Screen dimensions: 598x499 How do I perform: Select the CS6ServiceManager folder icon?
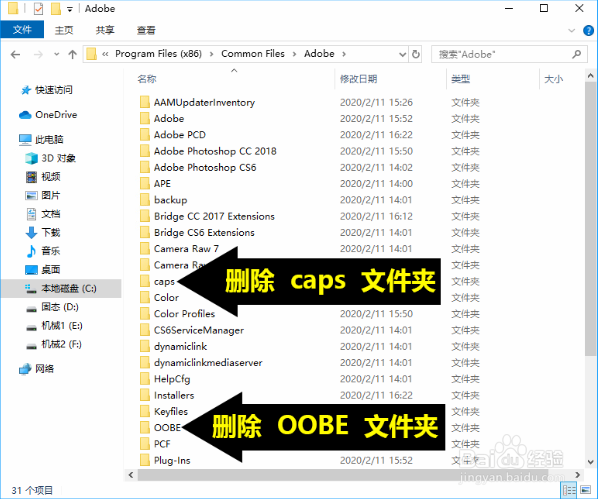coord(145,330)
